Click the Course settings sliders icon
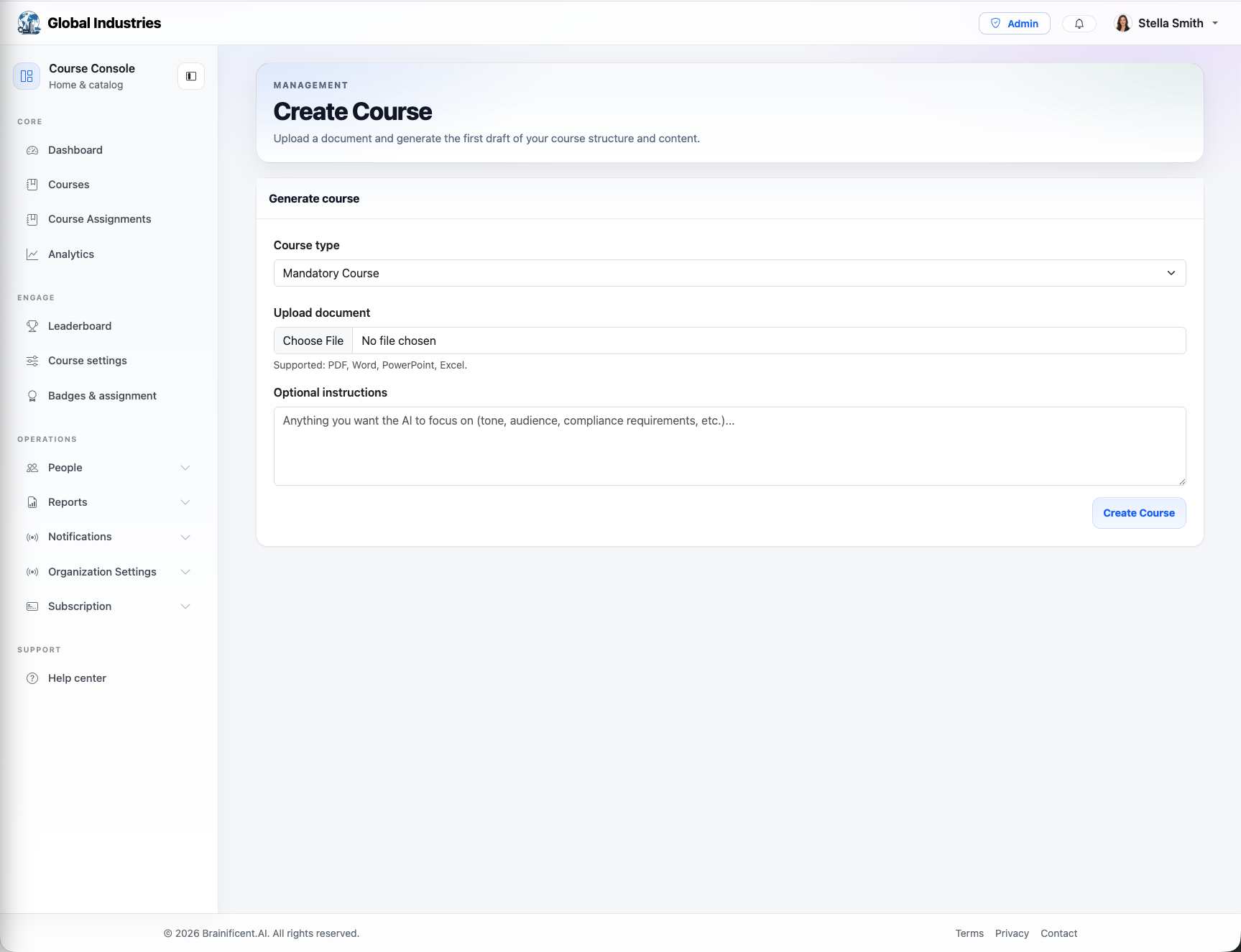 32,361
